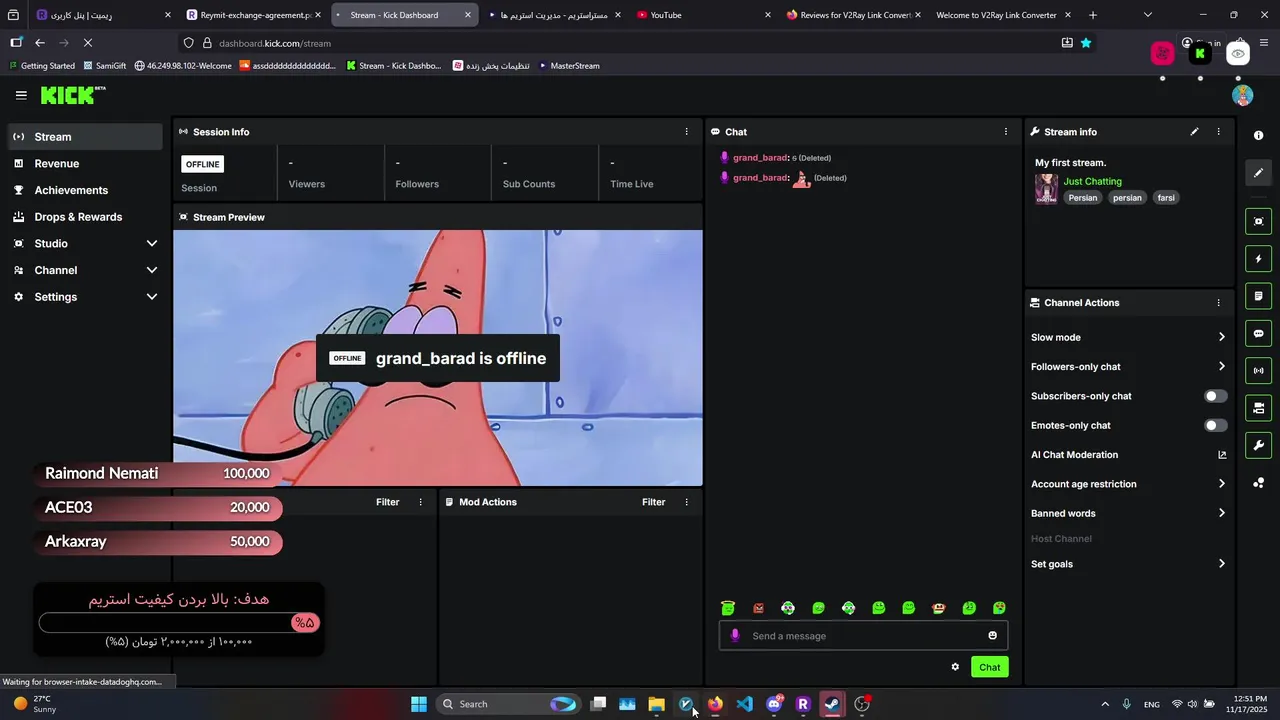Go to Drops & Rewards in sidebar
The image size is (1280, 720).
pyautogui.click(x=85, y=217)
